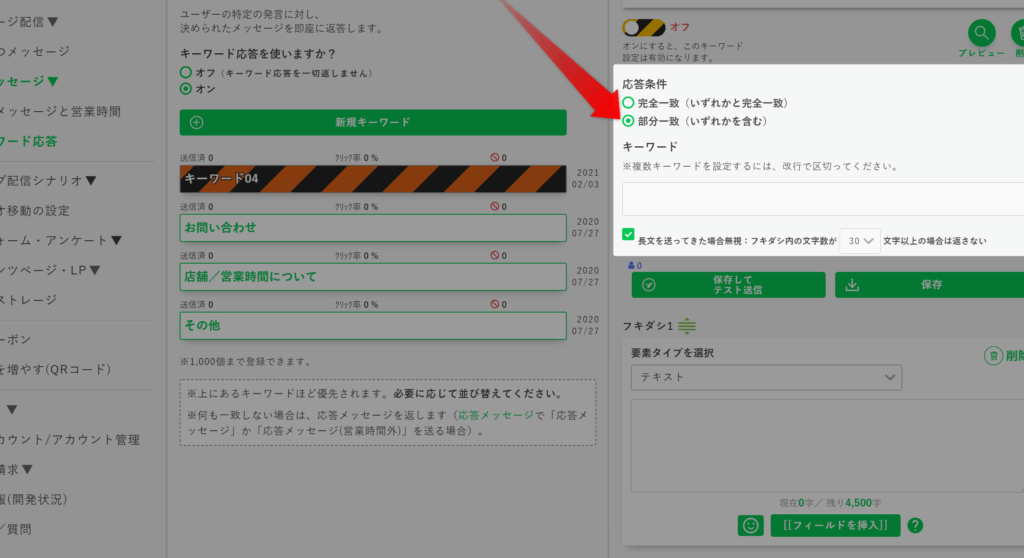Click the checkmark icon on 保存してテスト送信
The height and width of the screenshot is (558, 1024).
click(648, 285)
